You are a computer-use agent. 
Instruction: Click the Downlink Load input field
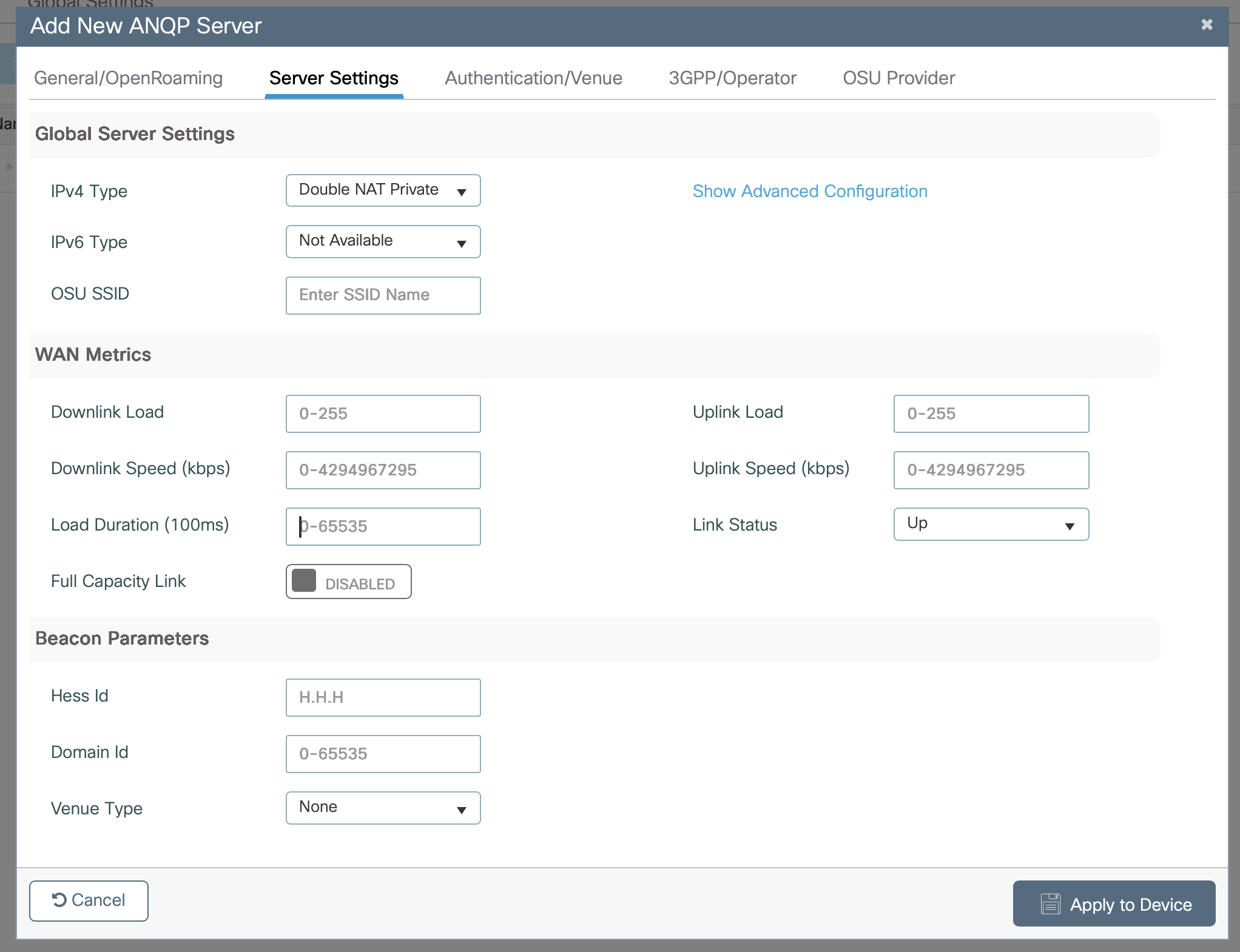click(383, 414)
